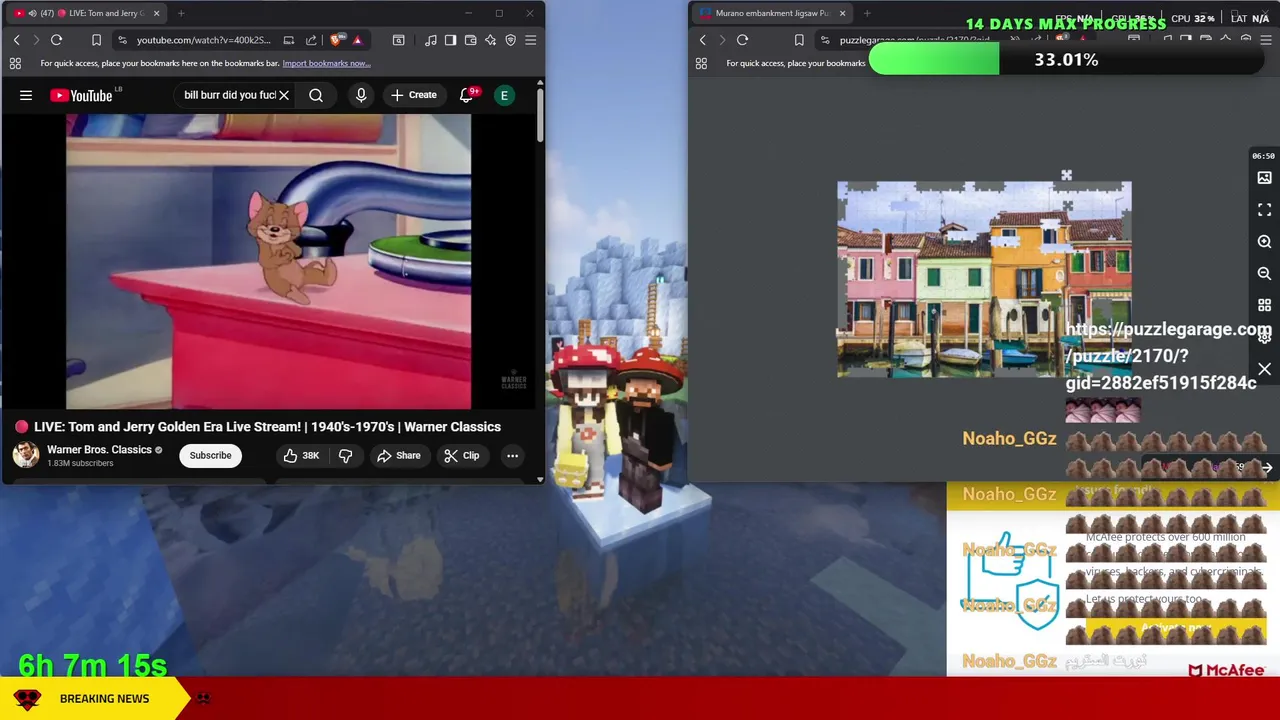1280x720 pixels.
Task: Open YouTube window browser main menu
Action: click(530, 40)
